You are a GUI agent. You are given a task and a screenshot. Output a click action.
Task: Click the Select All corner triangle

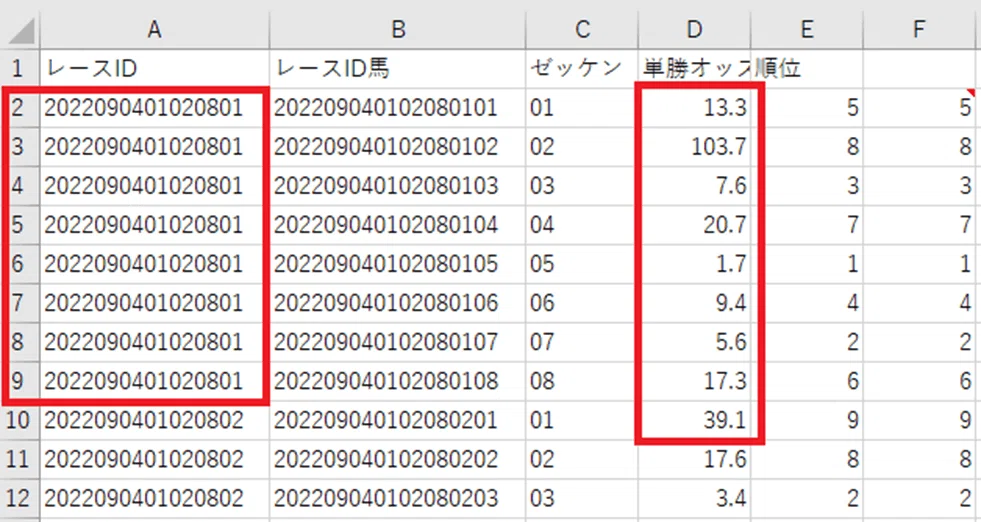tap(20, 31)
